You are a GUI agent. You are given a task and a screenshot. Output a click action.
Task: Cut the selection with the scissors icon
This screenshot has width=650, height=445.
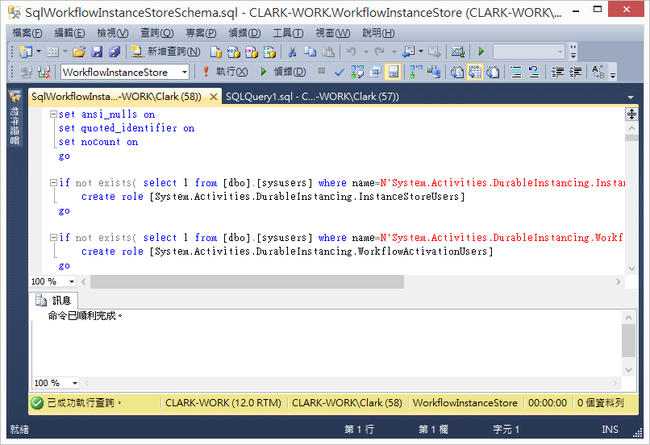click(292, 51)
